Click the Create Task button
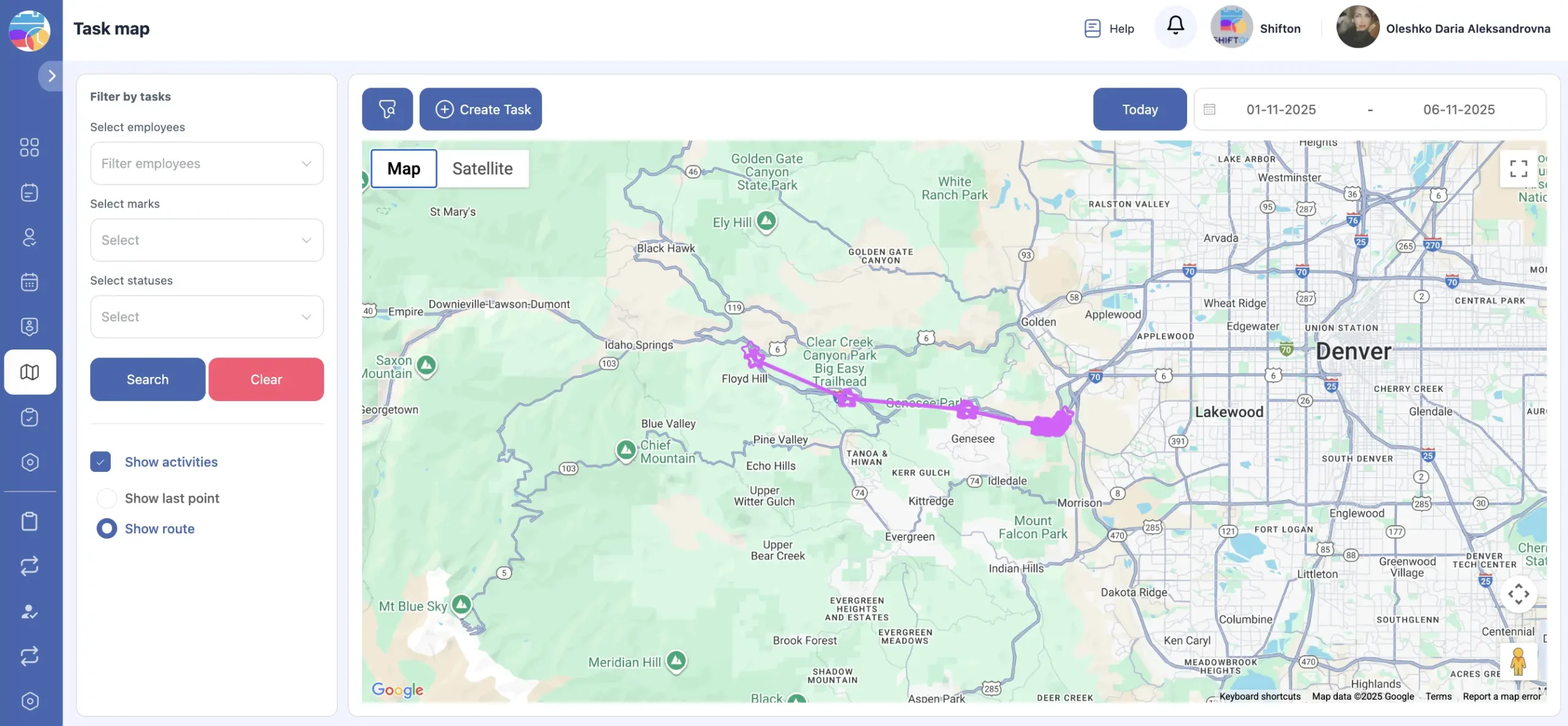 click(481, 109)
